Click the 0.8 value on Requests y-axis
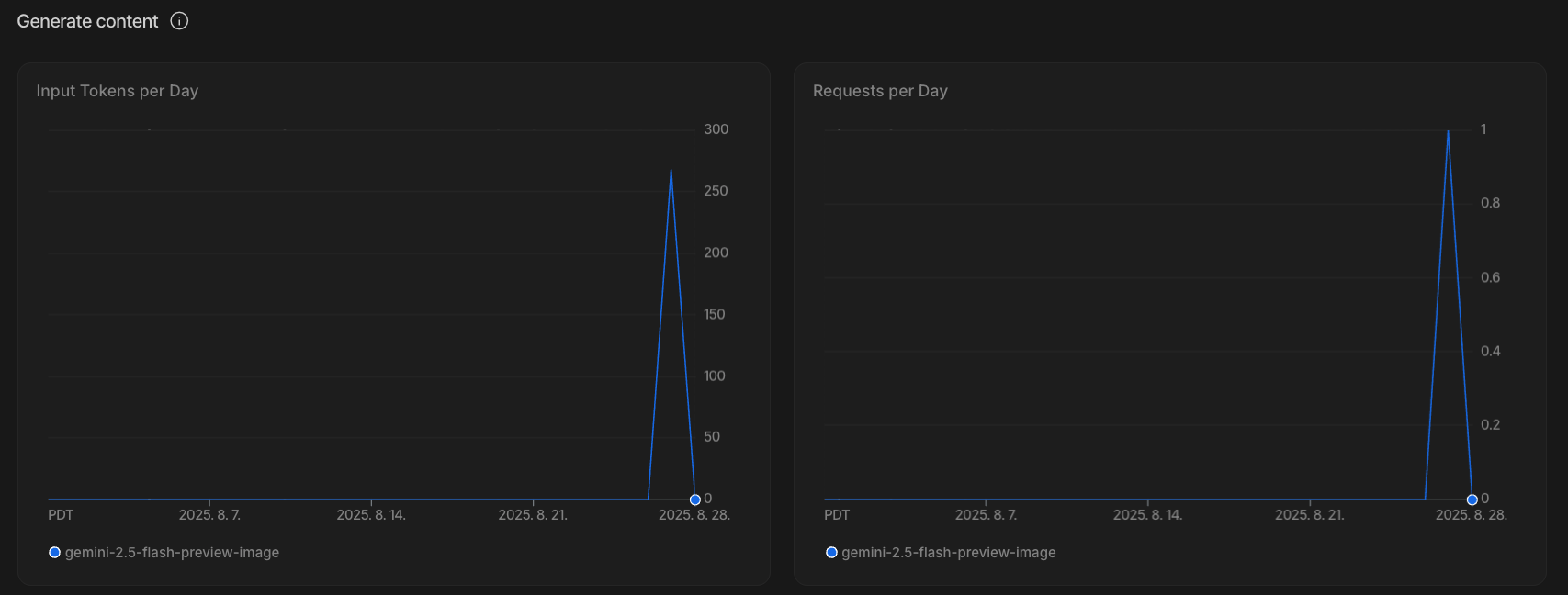This screenshot has height=595, width=1568. click(1490, 203)
